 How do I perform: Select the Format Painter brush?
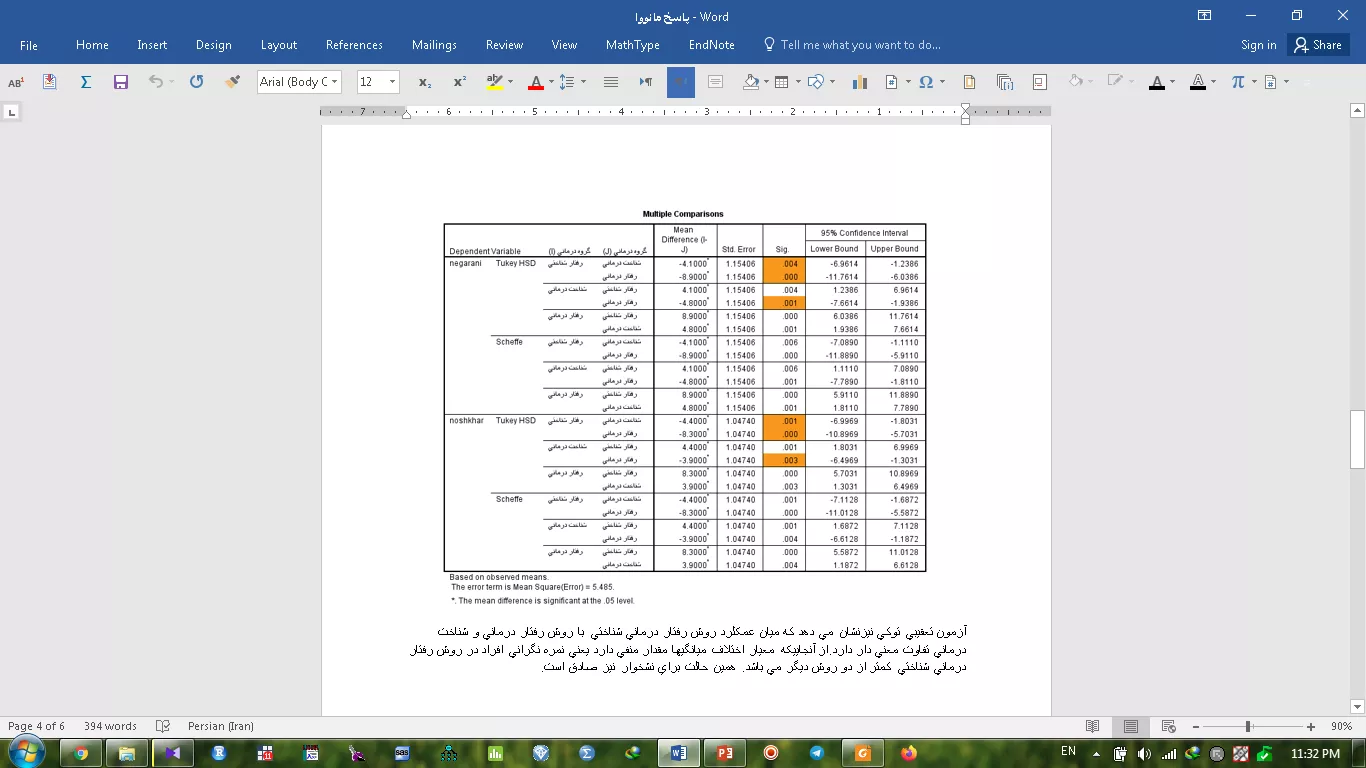coord(232,82)
